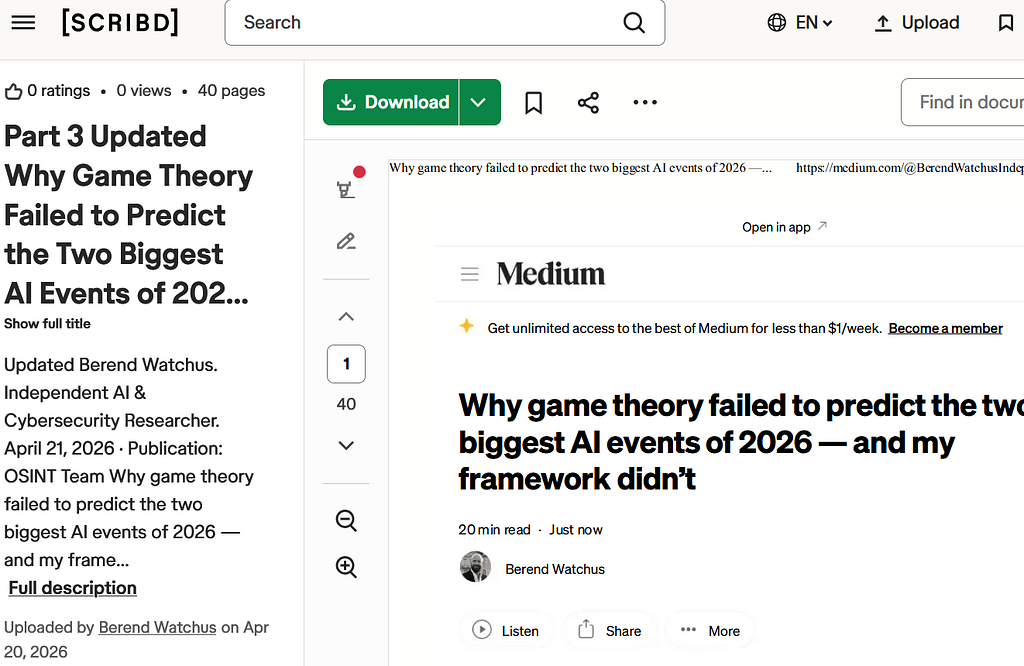Screen dimensions: 1024x666
Task: Click the globe language icon
Action: coord(776,23)
